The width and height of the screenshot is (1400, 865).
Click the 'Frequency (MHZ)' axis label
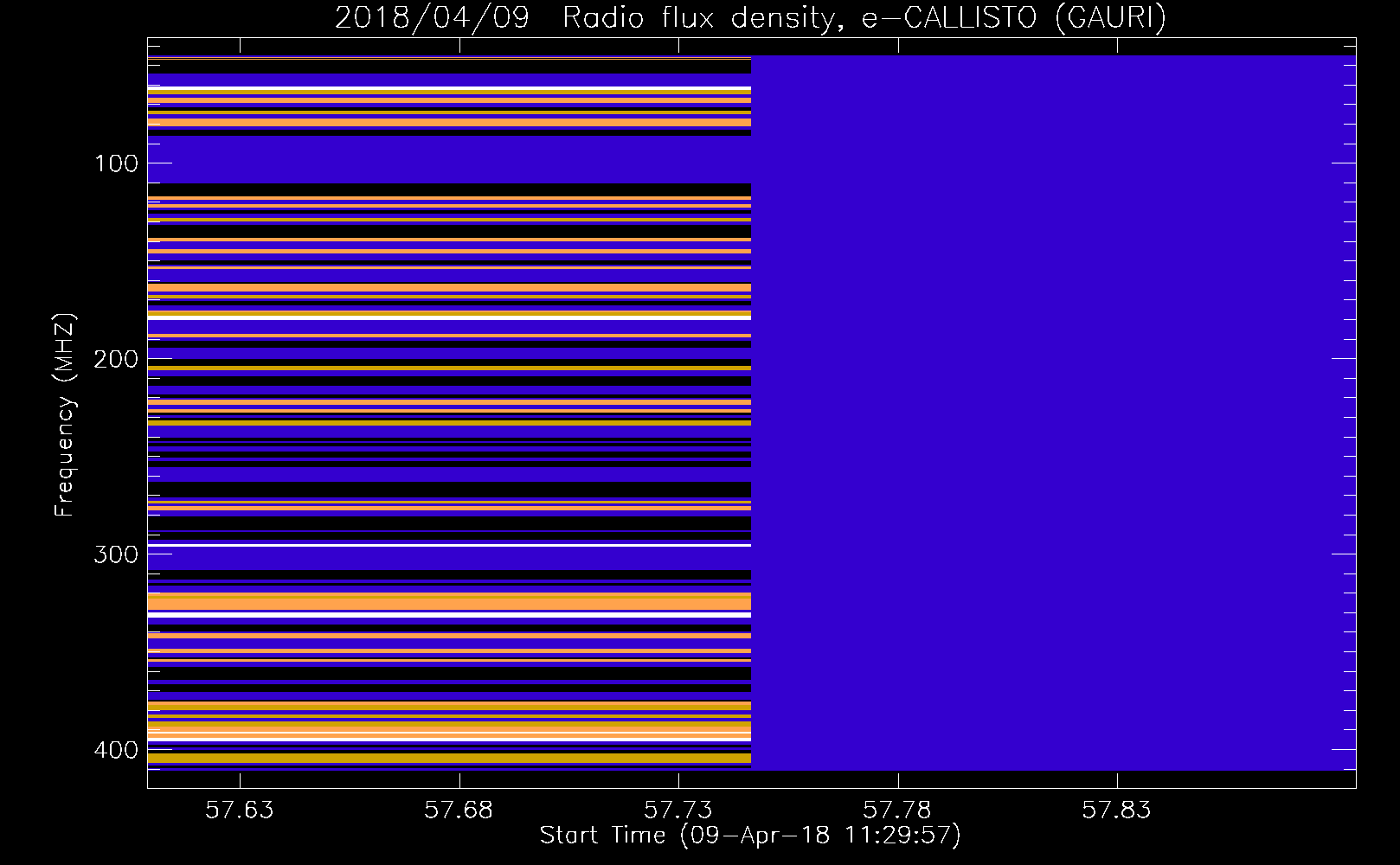pyautogui.click(x=65, y=414)
